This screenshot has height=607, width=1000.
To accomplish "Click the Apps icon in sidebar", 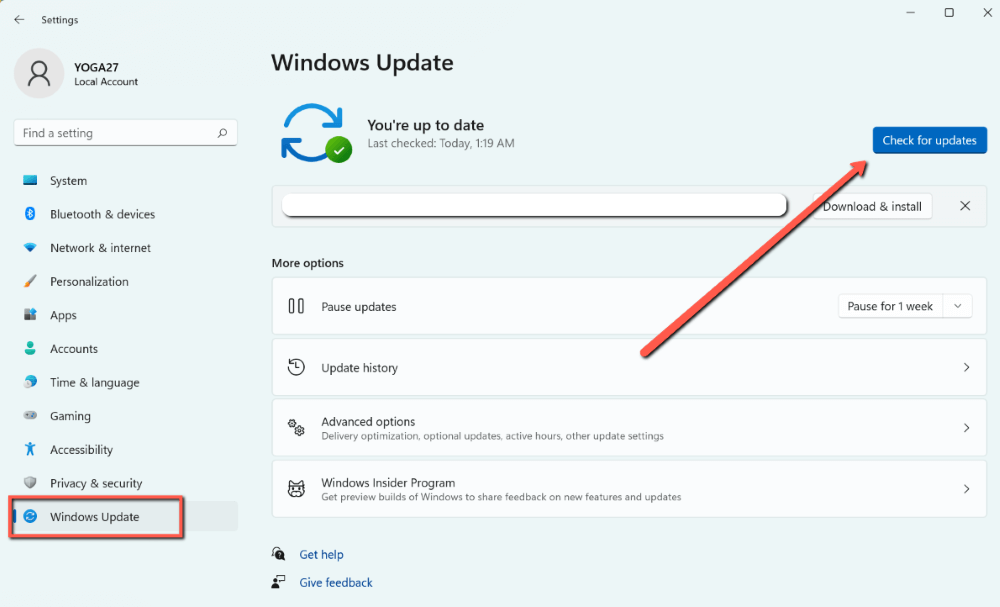I will click(30, 314).
